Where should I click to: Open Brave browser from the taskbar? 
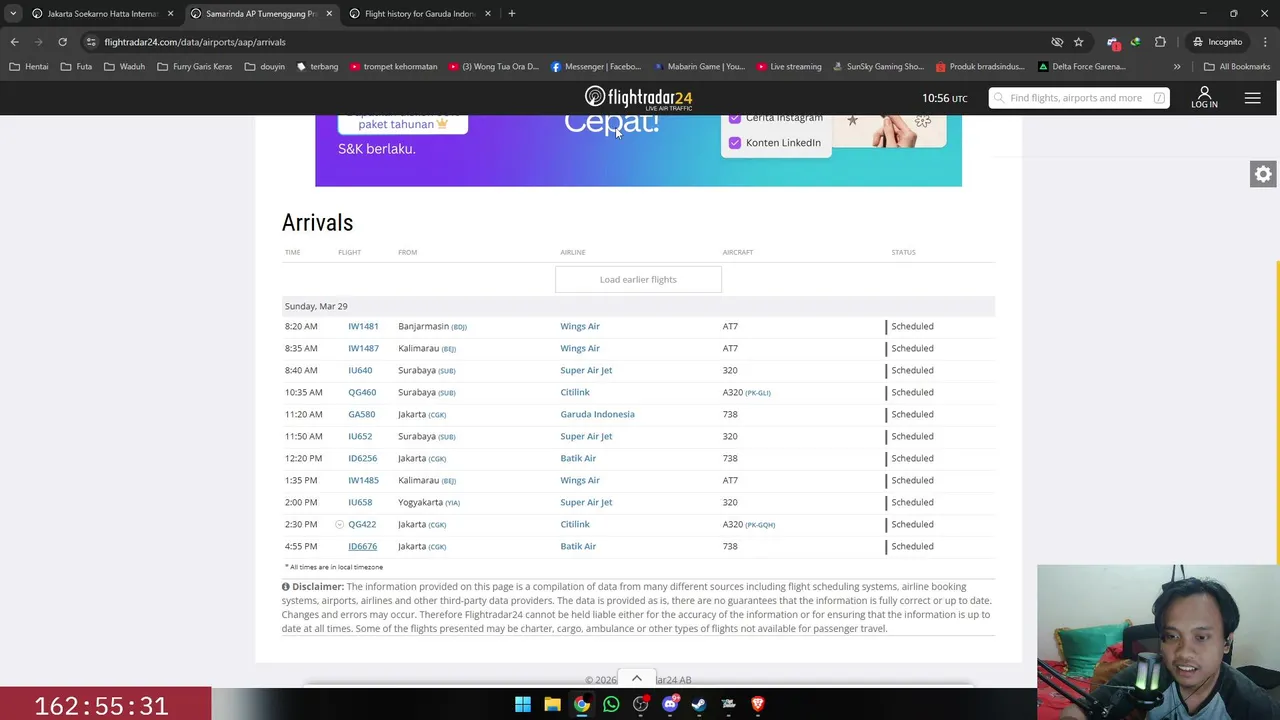(757, 704)
